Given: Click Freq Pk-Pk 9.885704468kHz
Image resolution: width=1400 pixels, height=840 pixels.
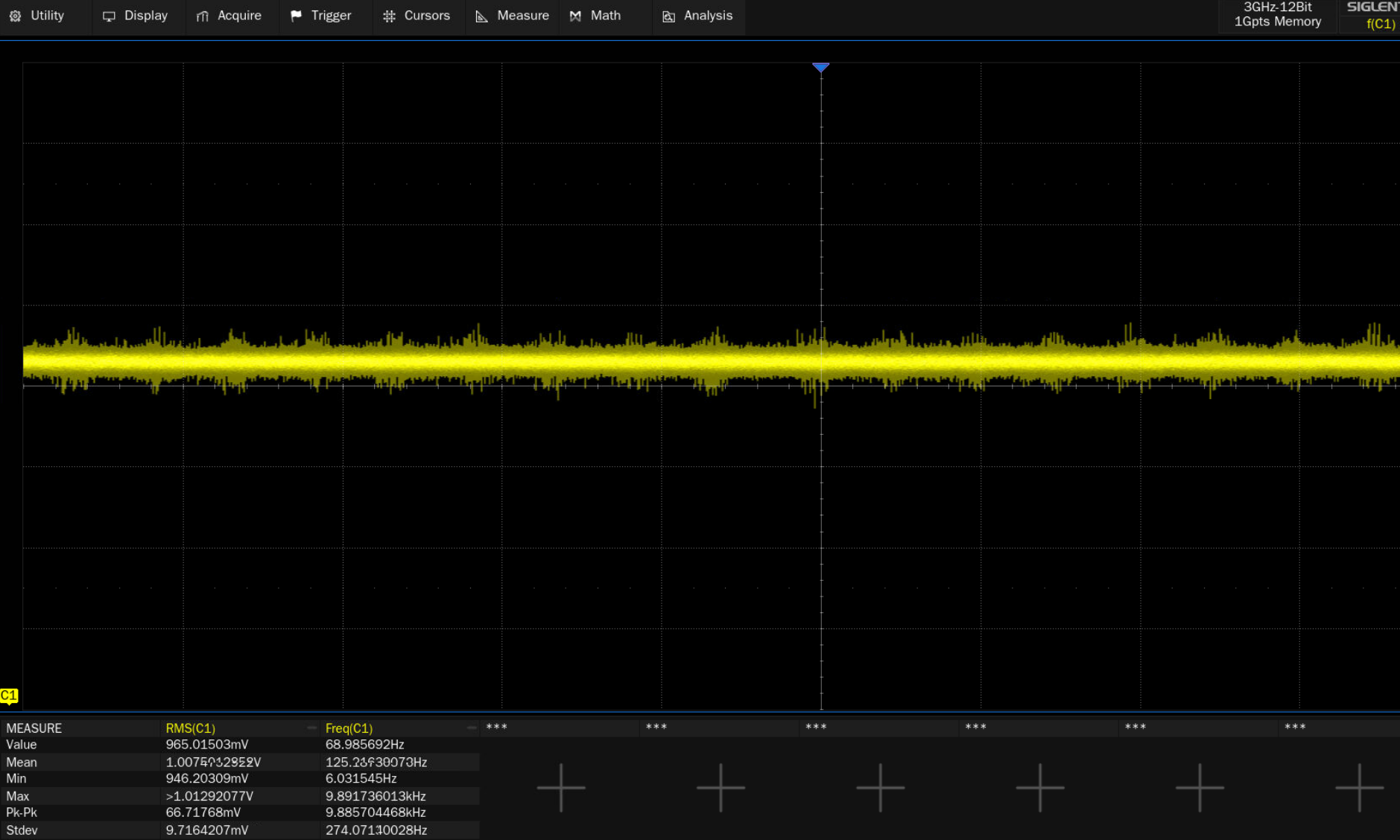Looking at the screenshot, I should [376, 812].
